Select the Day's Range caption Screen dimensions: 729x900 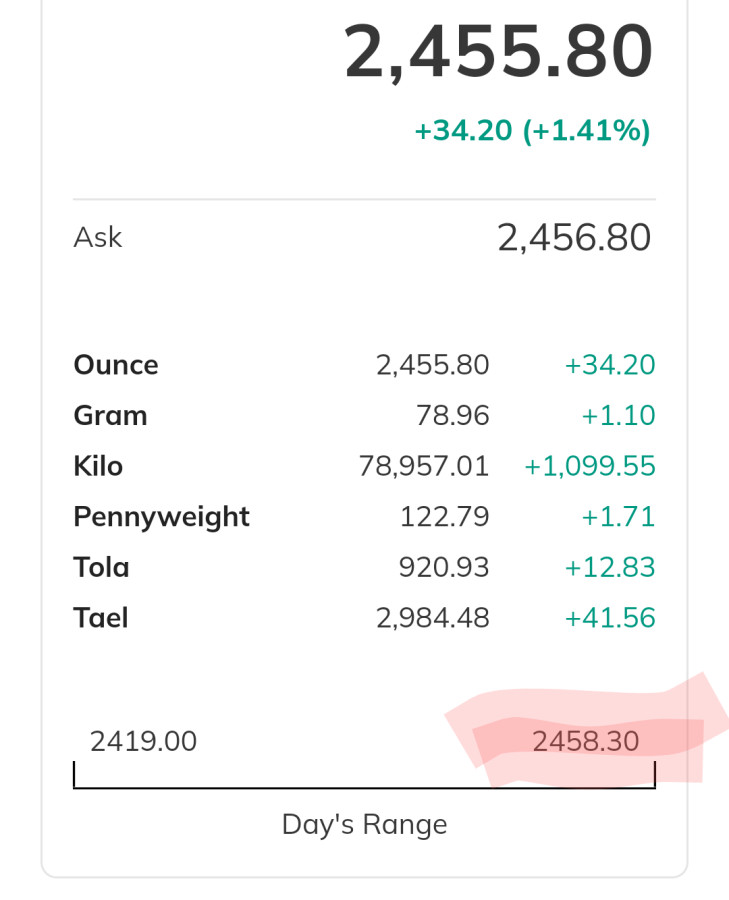364,825
